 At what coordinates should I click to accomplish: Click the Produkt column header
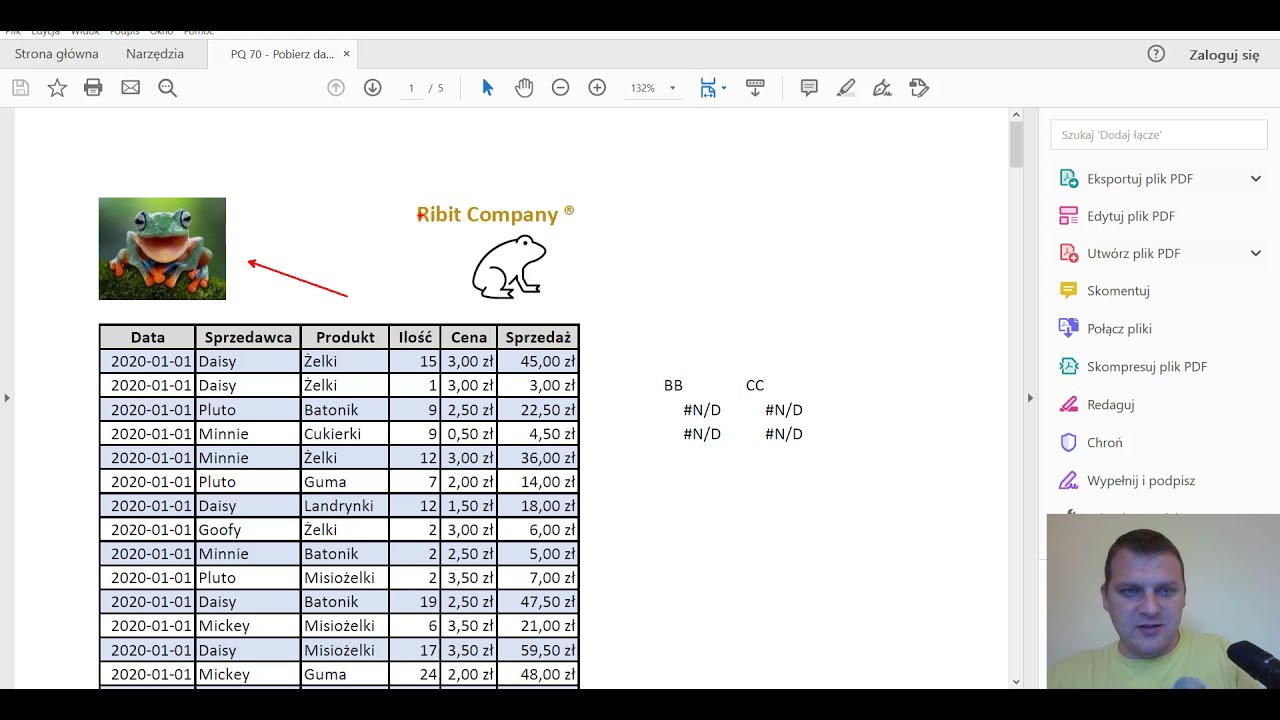click(x=345, y=337)
